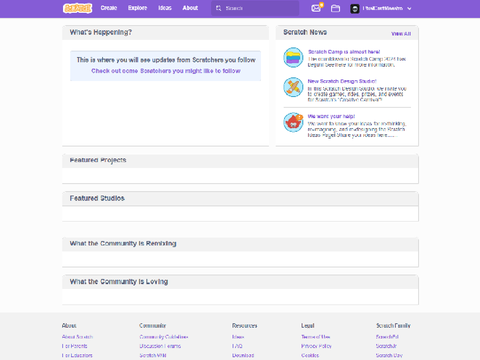Open the Ideas navigation item

click(165, 8)
